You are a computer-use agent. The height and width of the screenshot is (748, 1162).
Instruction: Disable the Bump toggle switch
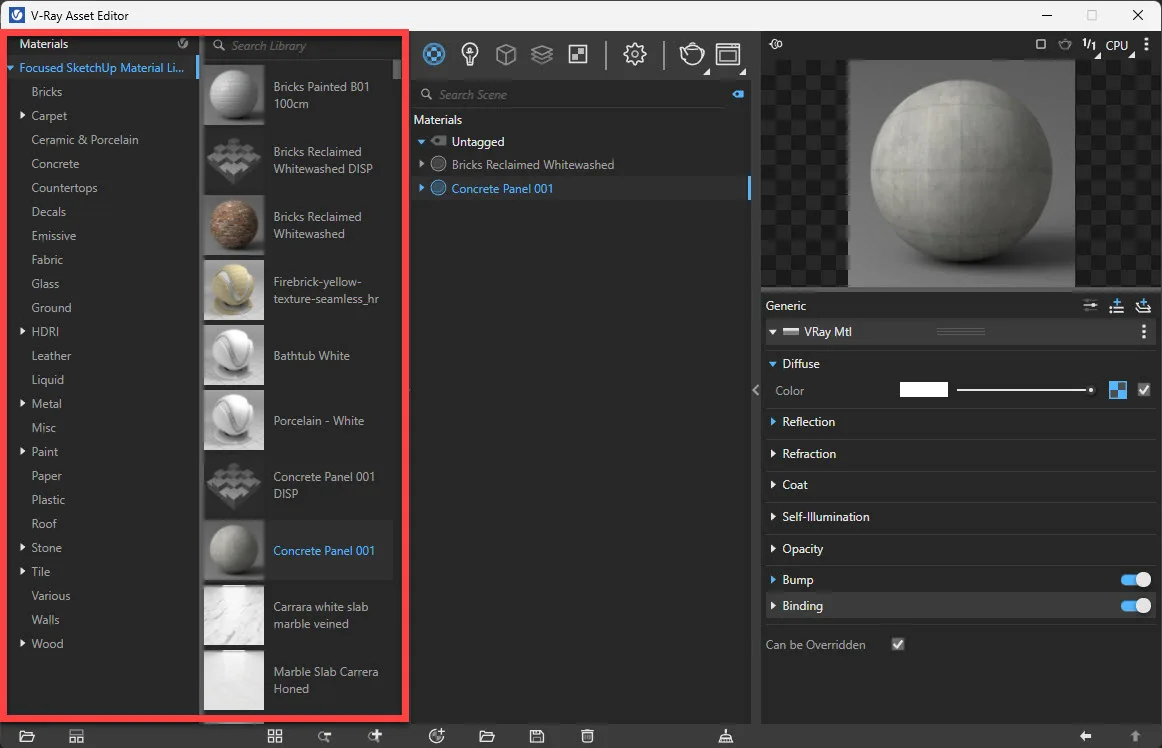[x=1136, y=579]
